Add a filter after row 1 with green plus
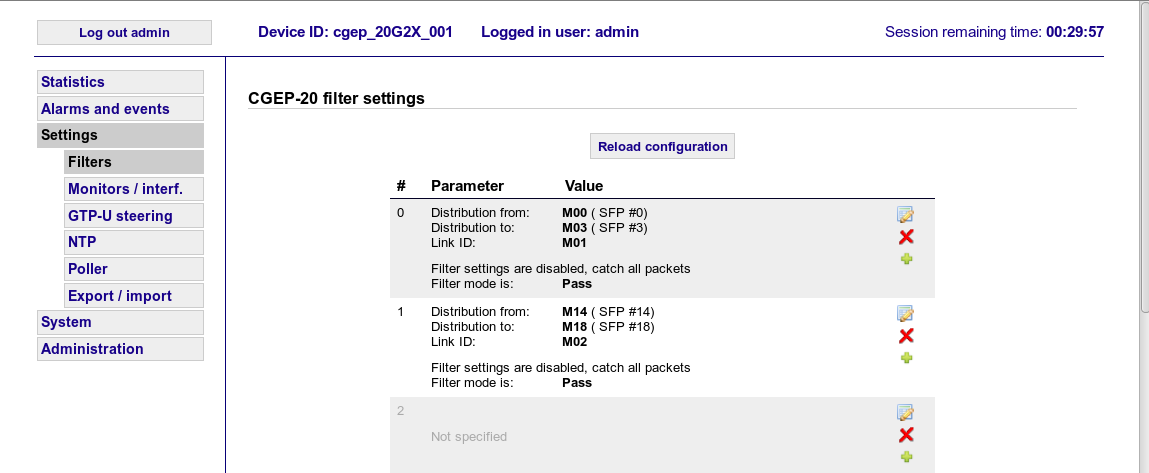 pyautogui.click(x=906, y=358)
